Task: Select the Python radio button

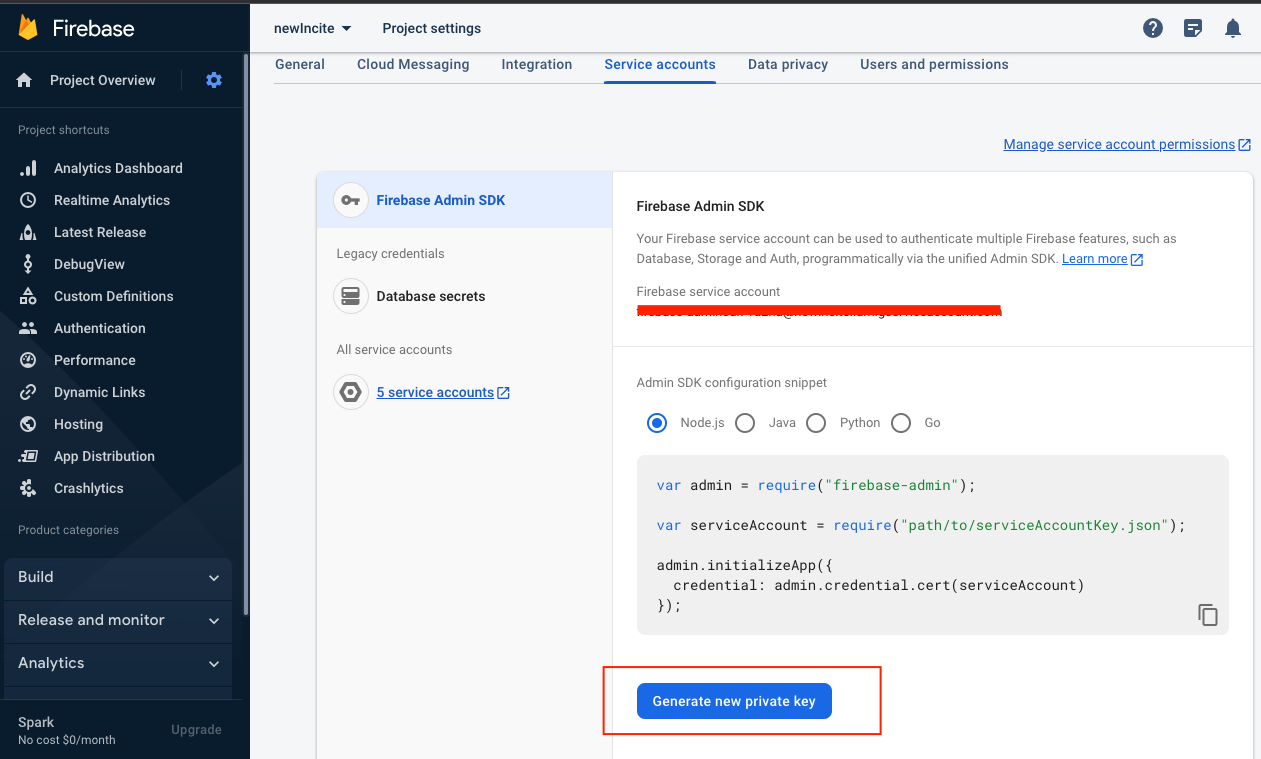Action: coord(816,423)
